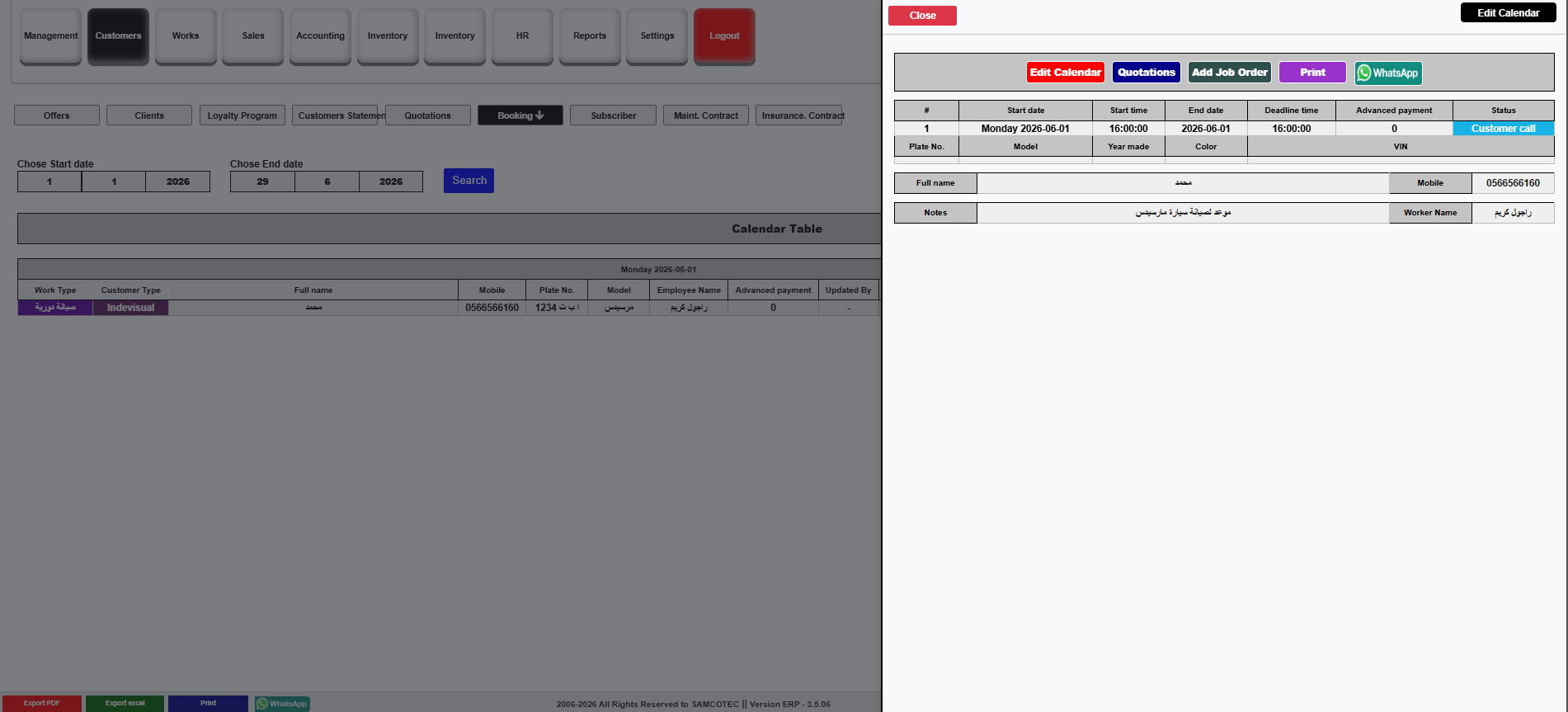
Task: Click the WhatsApp export button at page bottom
Action: (x=282, y=704)
